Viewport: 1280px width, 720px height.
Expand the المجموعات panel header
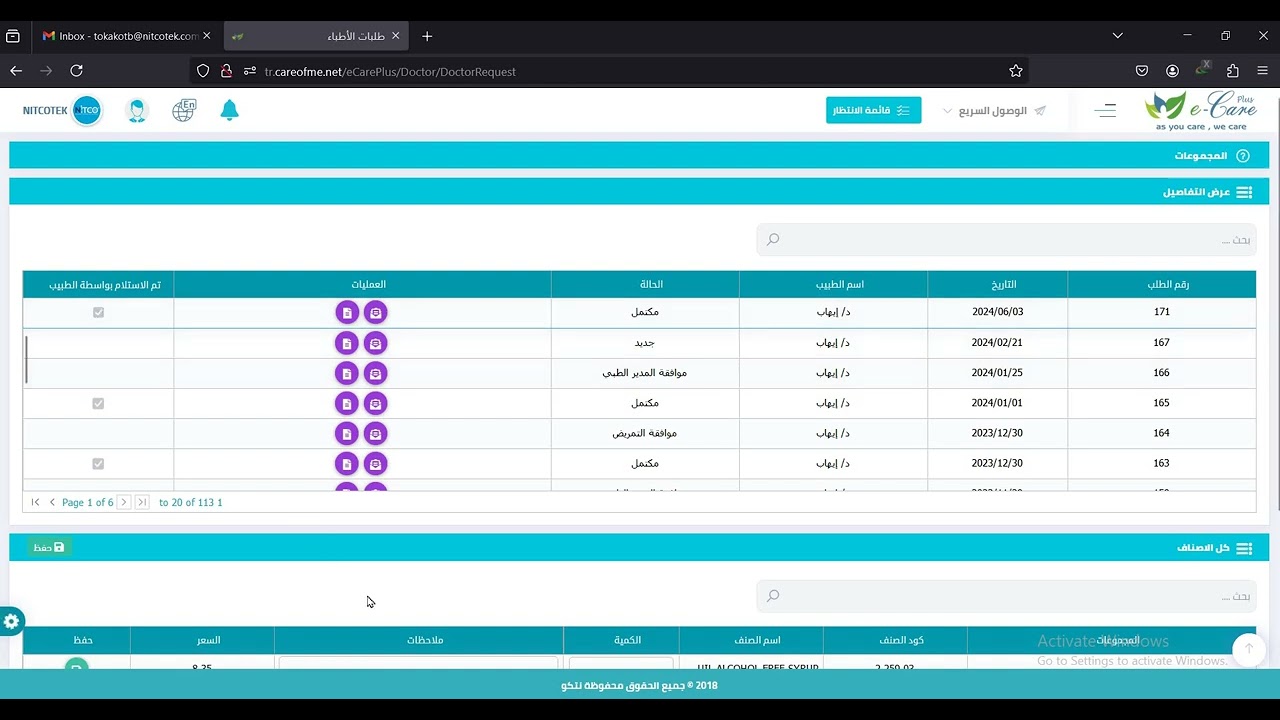639,156
